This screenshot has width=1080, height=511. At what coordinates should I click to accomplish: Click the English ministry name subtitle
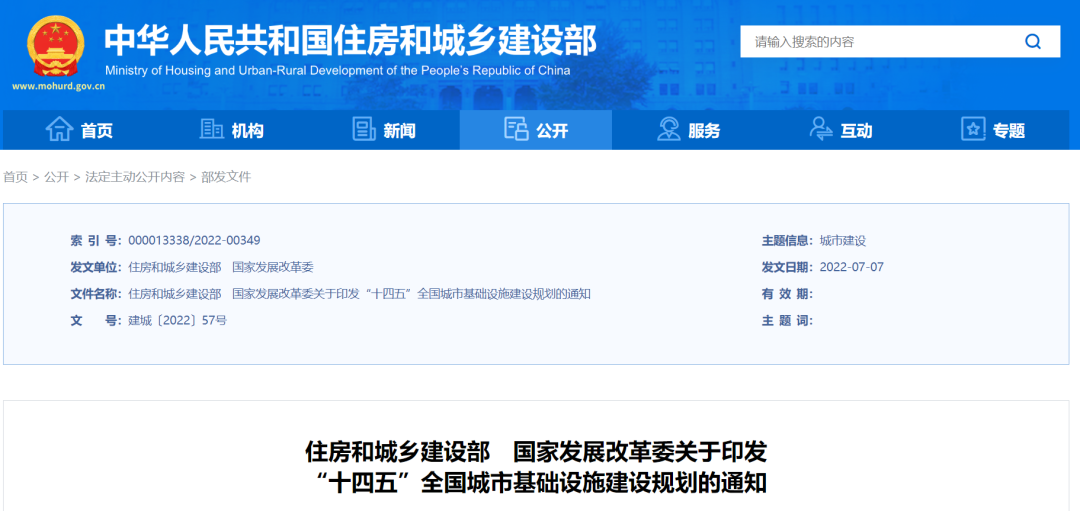[338, 70]
